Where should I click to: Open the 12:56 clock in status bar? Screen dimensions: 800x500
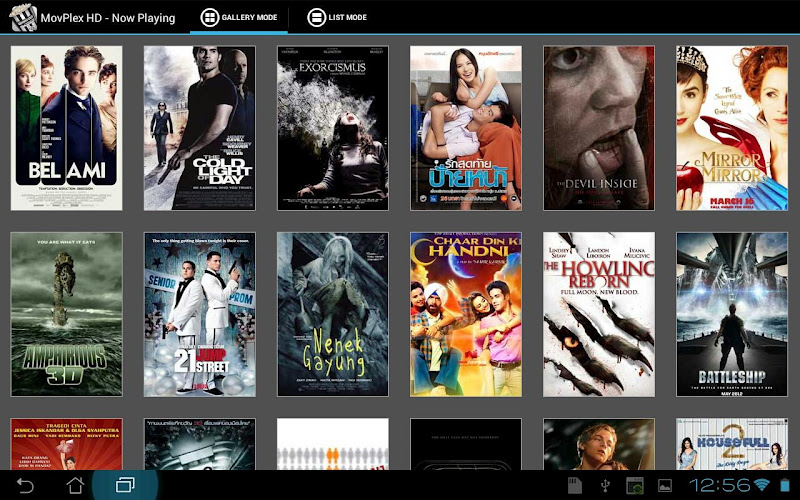tap(719, 485)
